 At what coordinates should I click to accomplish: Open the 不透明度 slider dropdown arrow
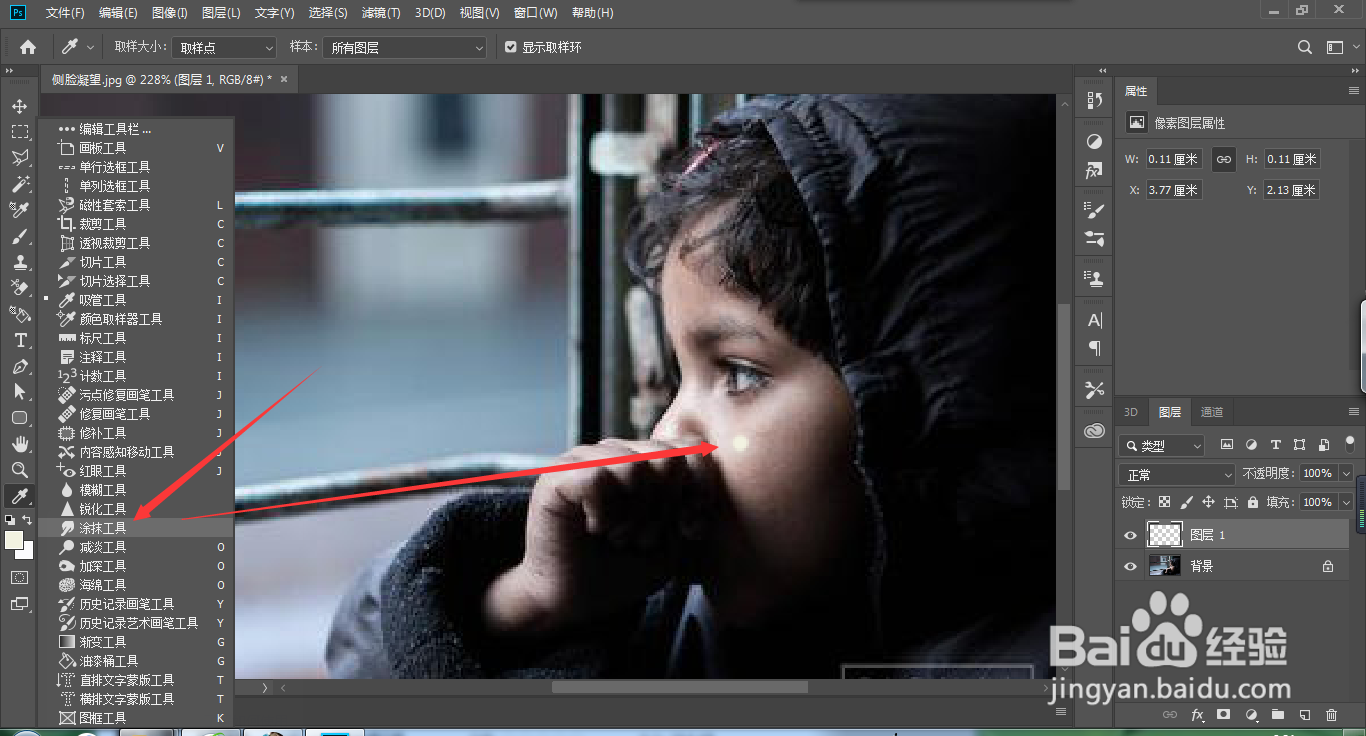click(x=1346, y=473)
